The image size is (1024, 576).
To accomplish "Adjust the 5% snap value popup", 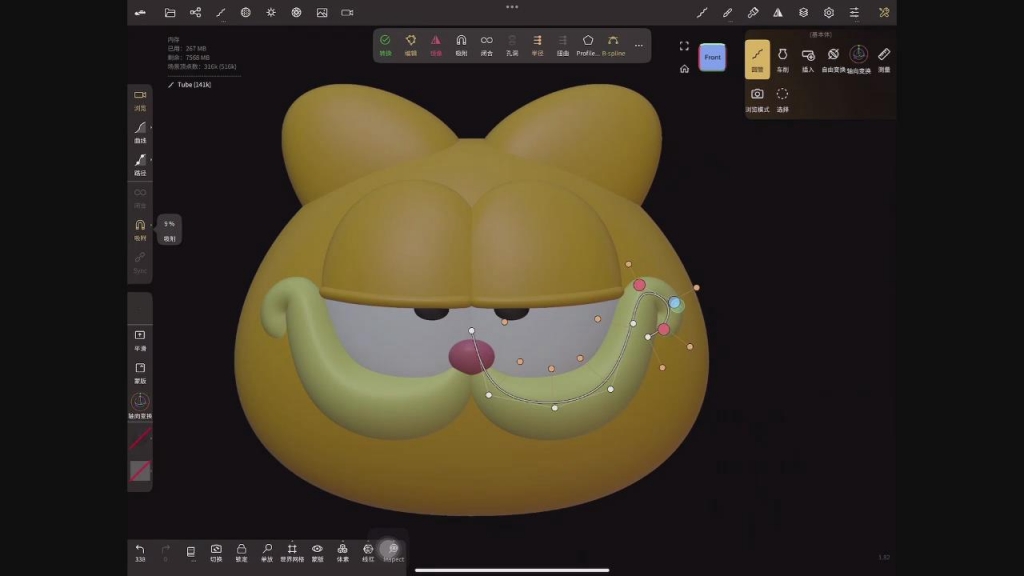I will 170,230.
